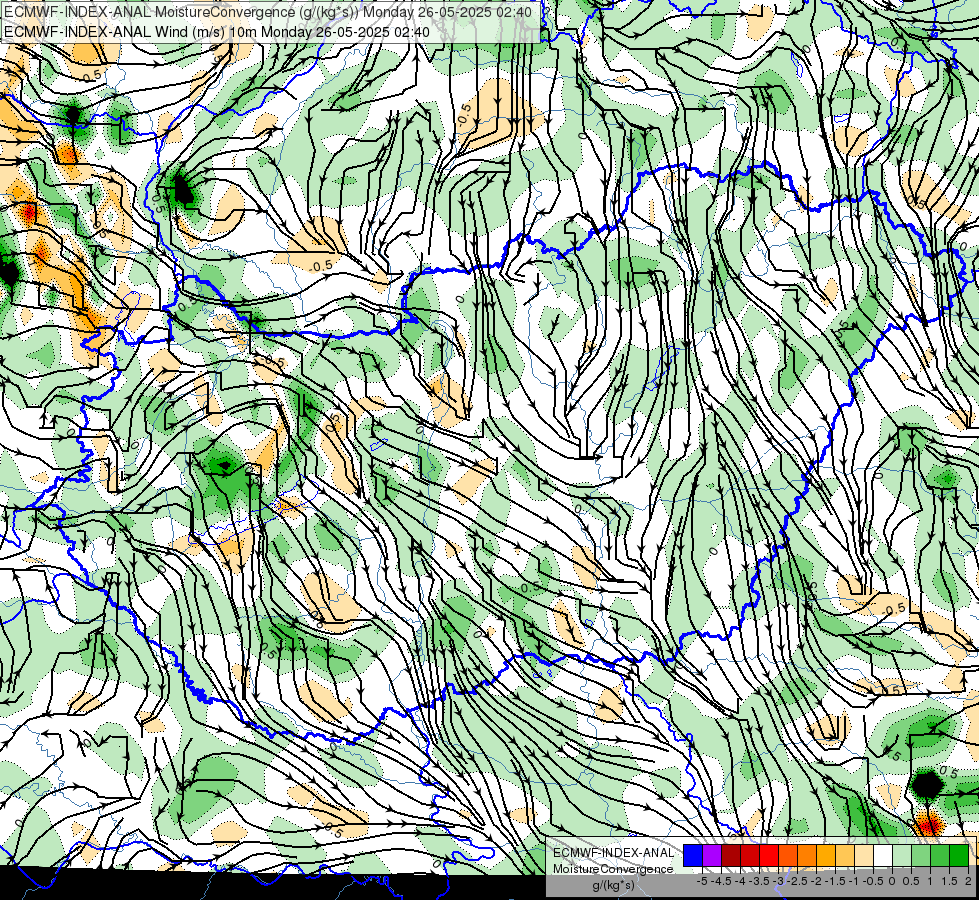Click the '-3' legend scale value
979x900 pixels.
pyautogui.click(x=779, y=881)
